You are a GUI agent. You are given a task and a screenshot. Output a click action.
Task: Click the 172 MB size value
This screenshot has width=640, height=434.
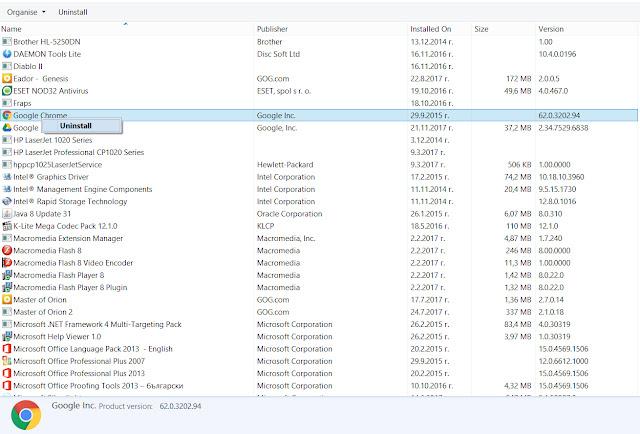coord(519,78)
